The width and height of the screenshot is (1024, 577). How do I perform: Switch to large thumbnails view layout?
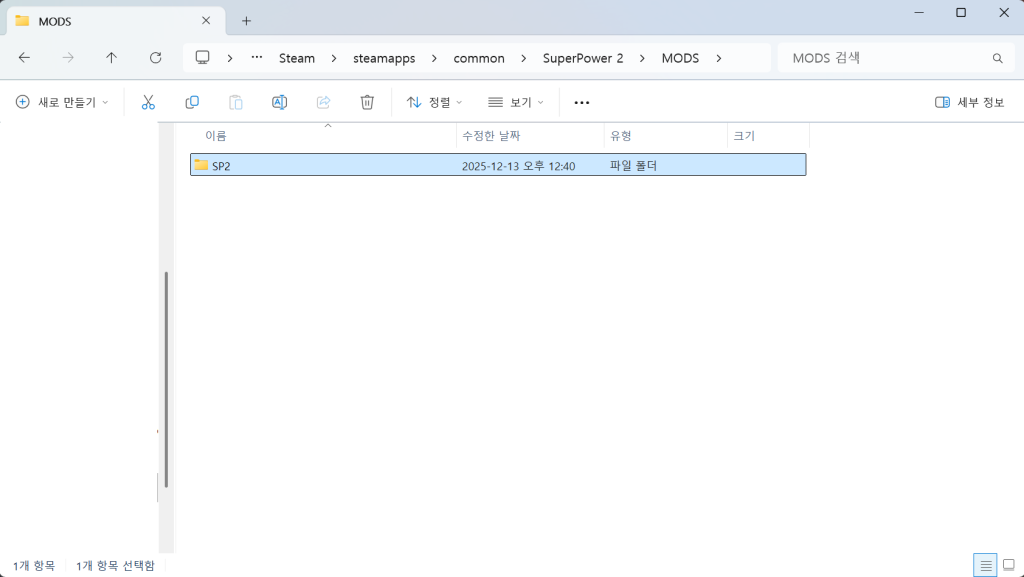1008,565
